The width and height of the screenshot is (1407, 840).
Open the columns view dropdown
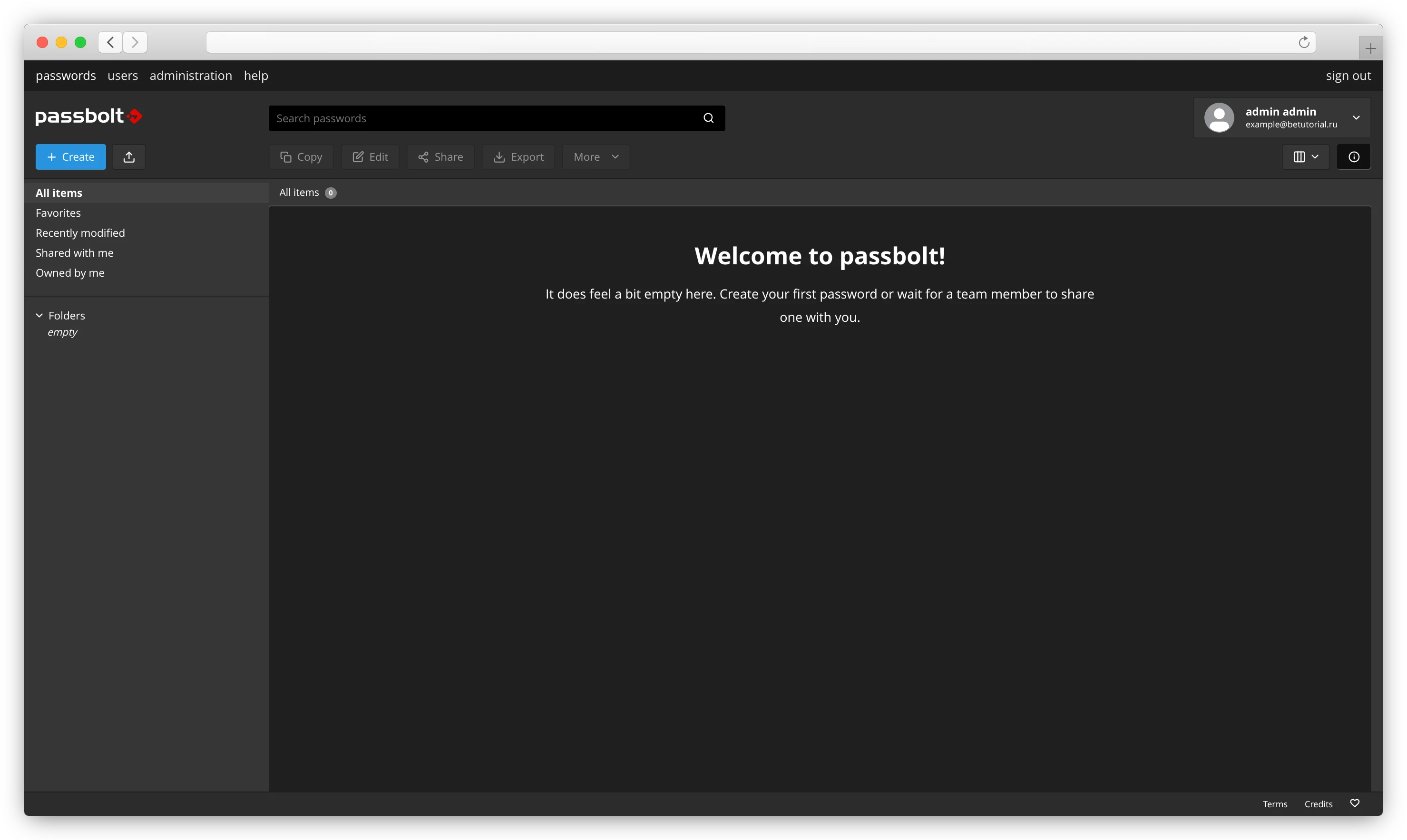click(x=1305, y=157)
